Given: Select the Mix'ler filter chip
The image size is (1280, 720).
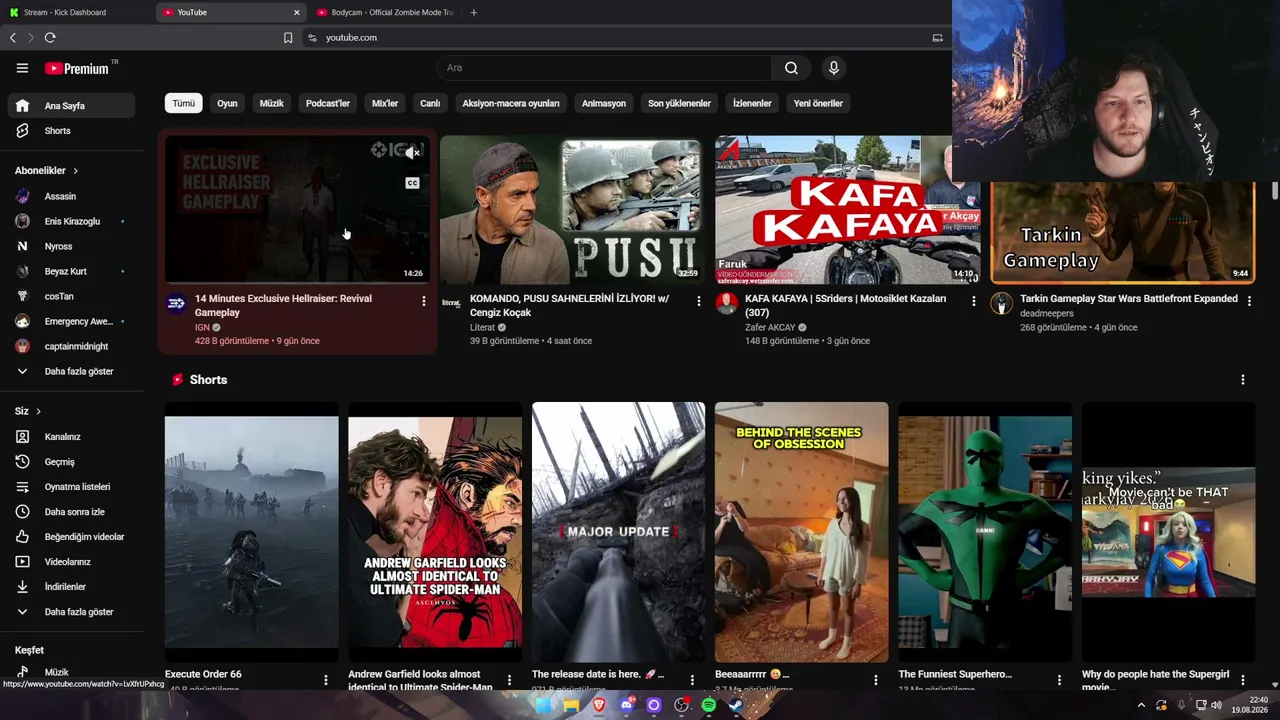Looking at the screenshot, I should 385,103.
